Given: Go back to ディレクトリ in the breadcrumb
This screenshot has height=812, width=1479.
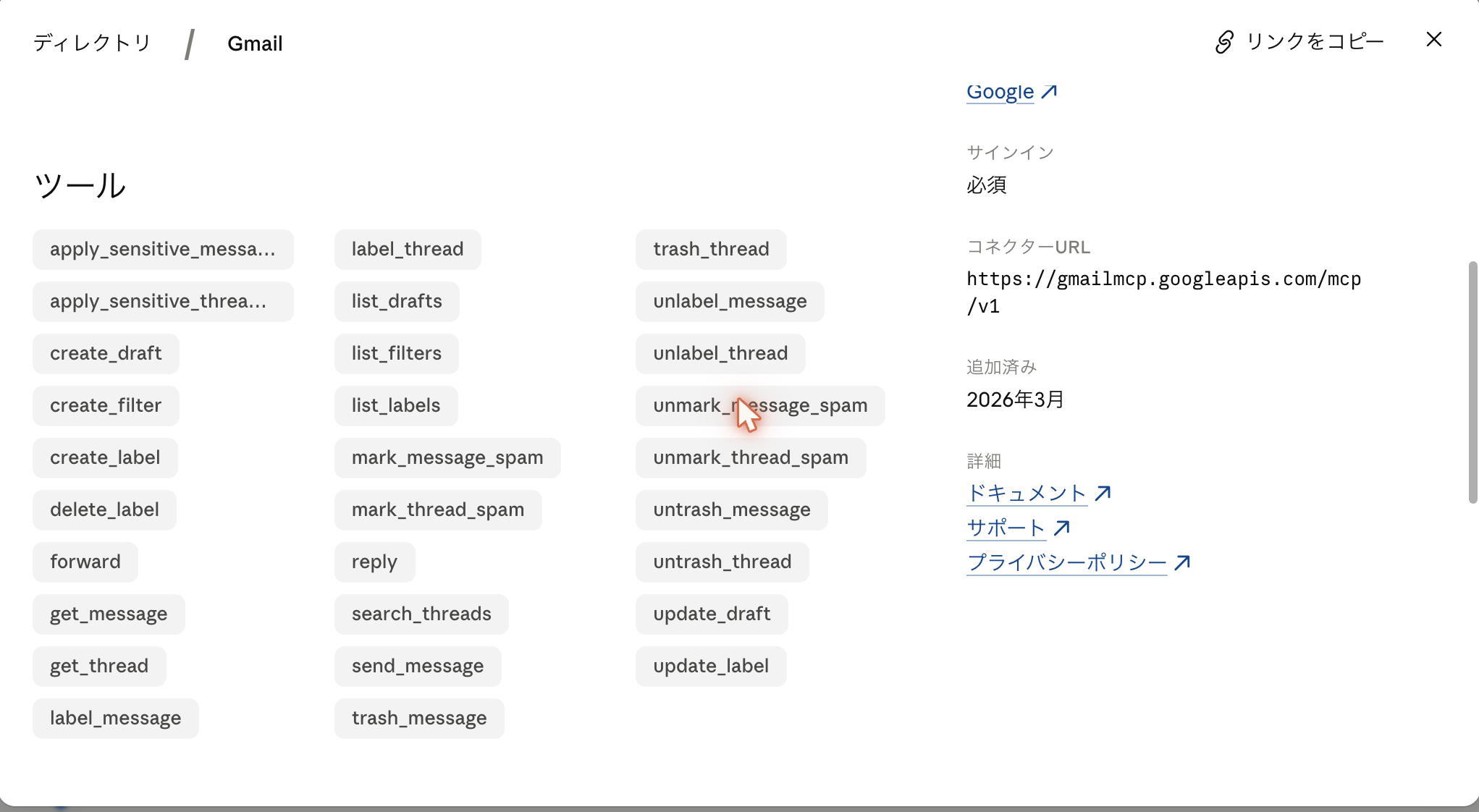Looking at the screenshot, I should (x=92, y=43).
